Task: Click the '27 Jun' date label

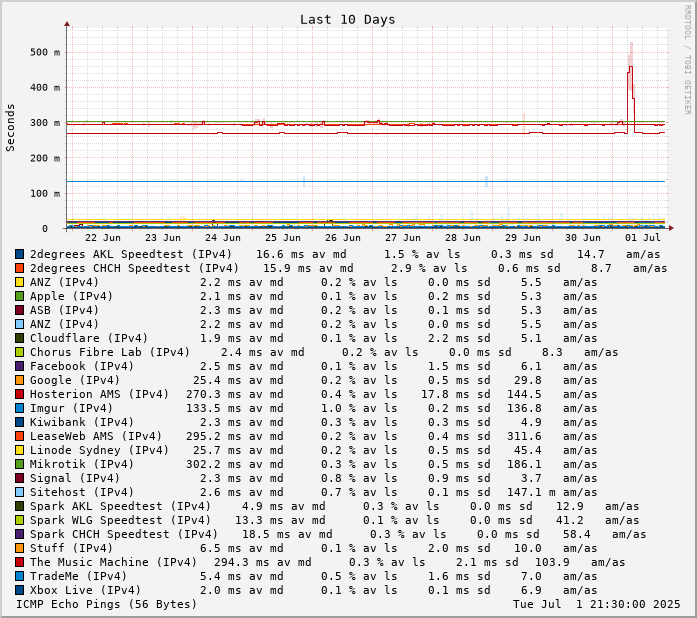Action: point(403,238)
